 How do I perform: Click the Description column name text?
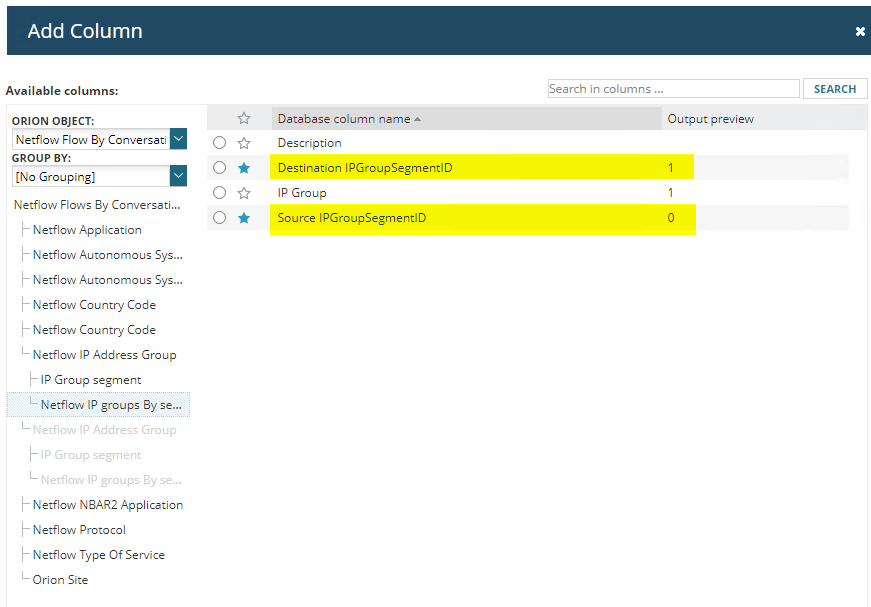[309, 143]
